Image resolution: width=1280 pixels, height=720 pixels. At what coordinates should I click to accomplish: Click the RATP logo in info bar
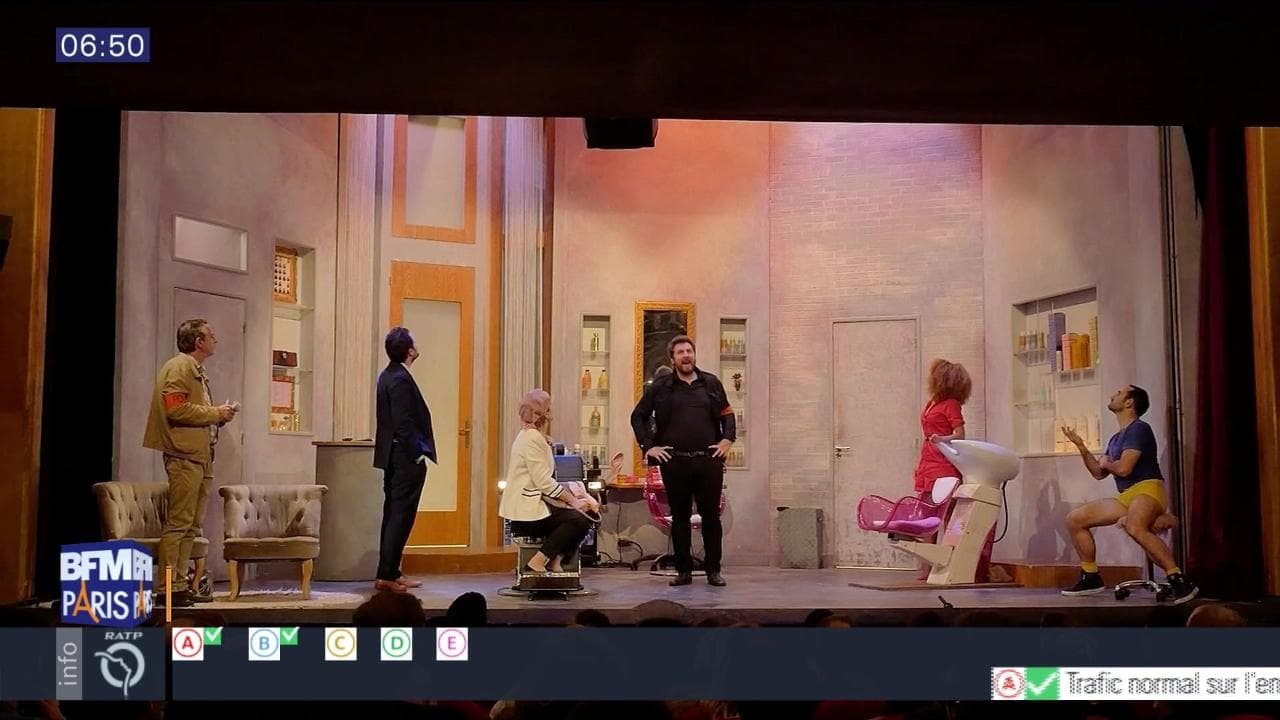(119, 662)
